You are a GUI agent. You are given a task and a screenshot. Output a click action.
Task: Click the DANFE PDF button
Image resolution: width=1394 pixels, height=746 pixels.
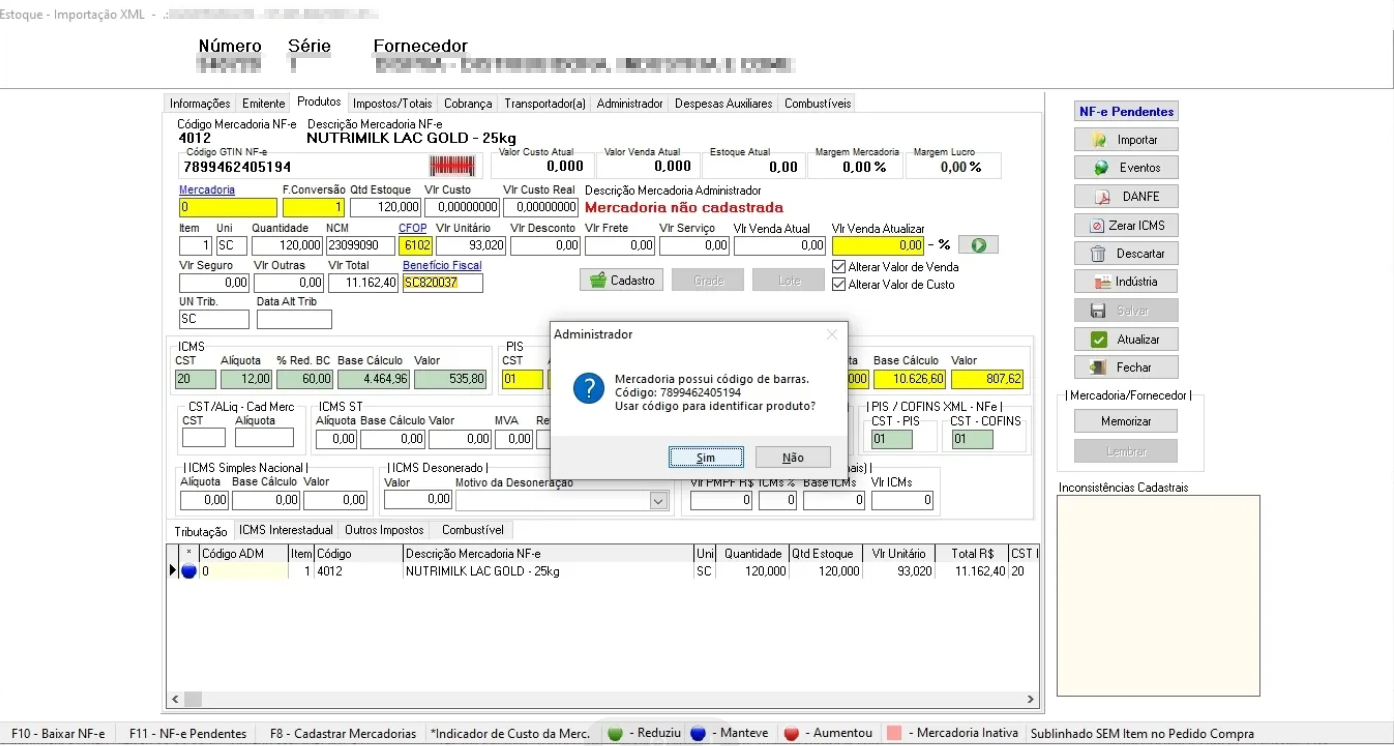(x=1126, y=196)
